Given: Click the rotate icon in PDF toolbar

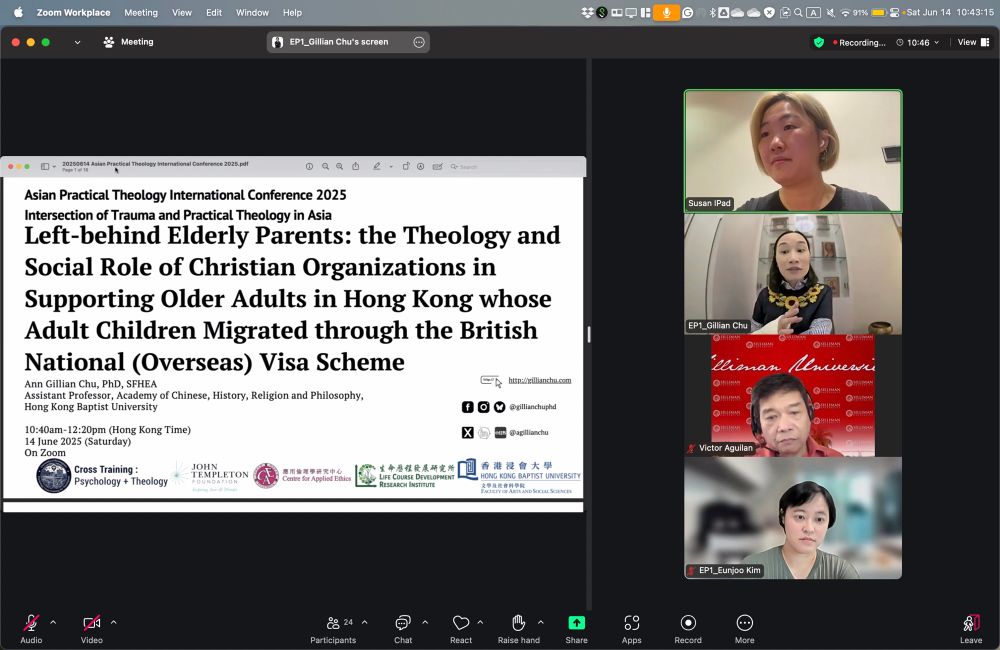Looking at the screenshot, I should pyautogui.click(x=406, y=166).
